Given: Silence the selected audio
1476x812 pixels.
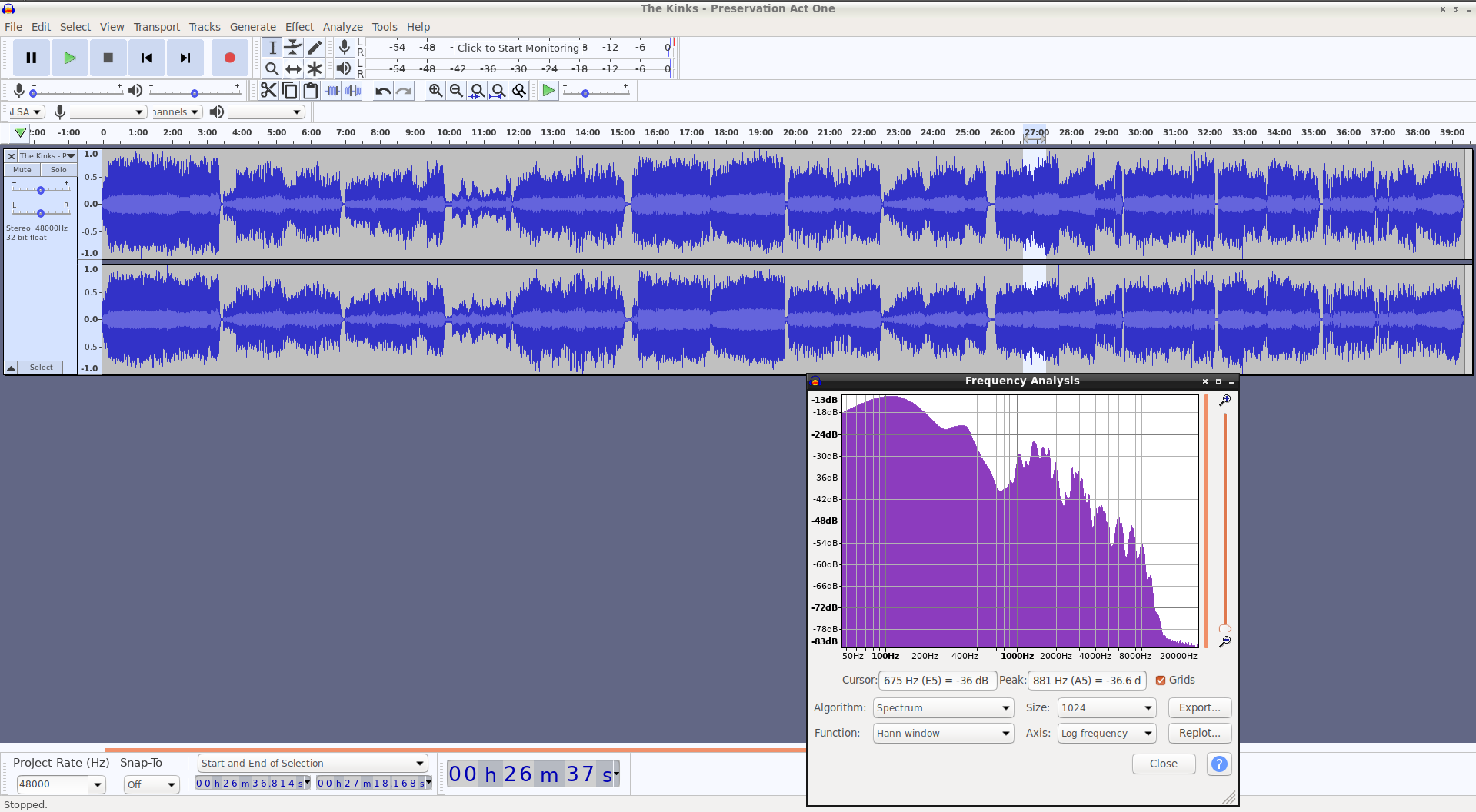Looking at the screenshot, I should coord(353,91).
